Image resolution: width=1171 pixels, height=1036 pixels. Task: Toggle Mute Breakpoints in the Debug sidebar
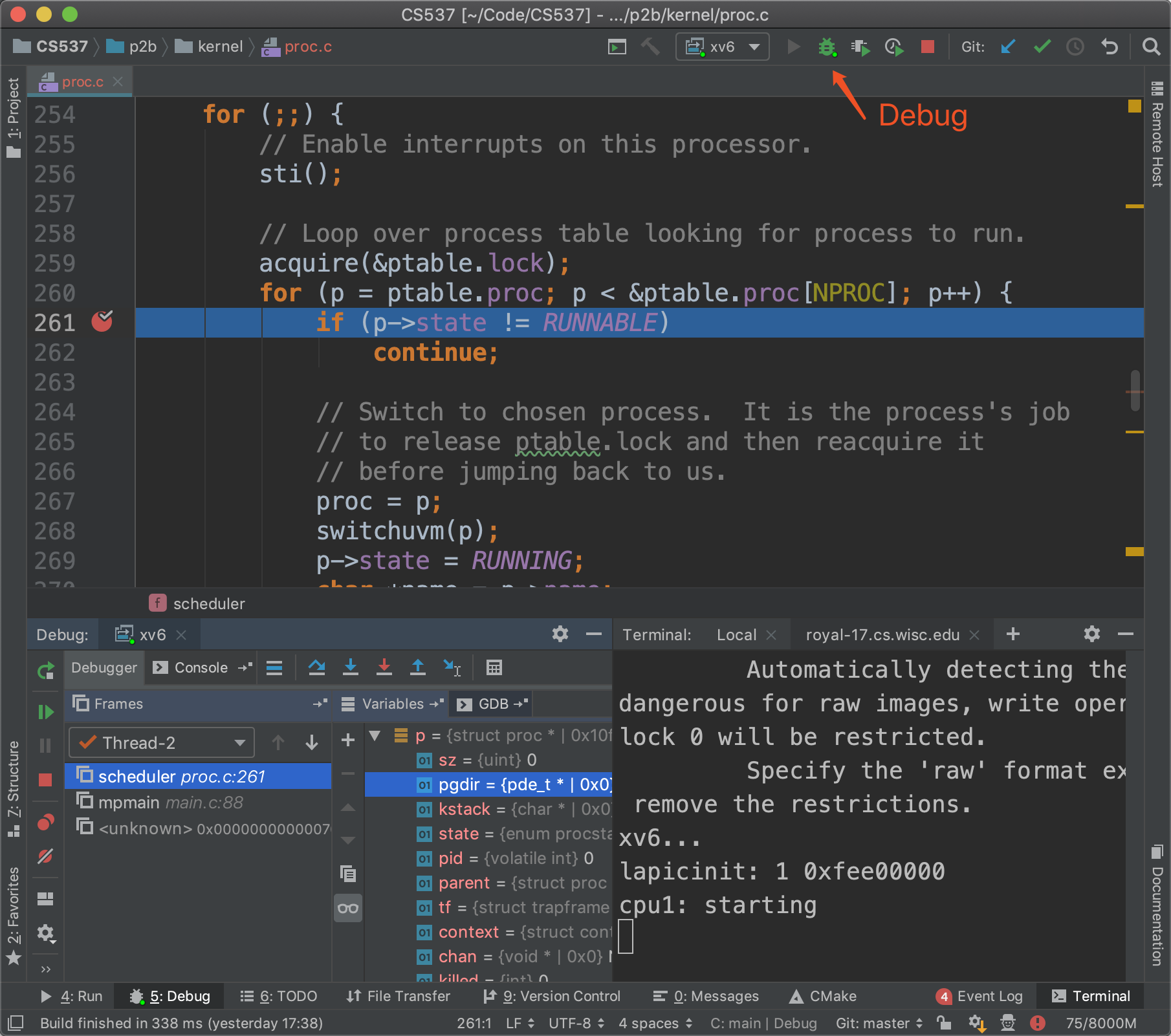pyautogui.click(x=45, y=857)
